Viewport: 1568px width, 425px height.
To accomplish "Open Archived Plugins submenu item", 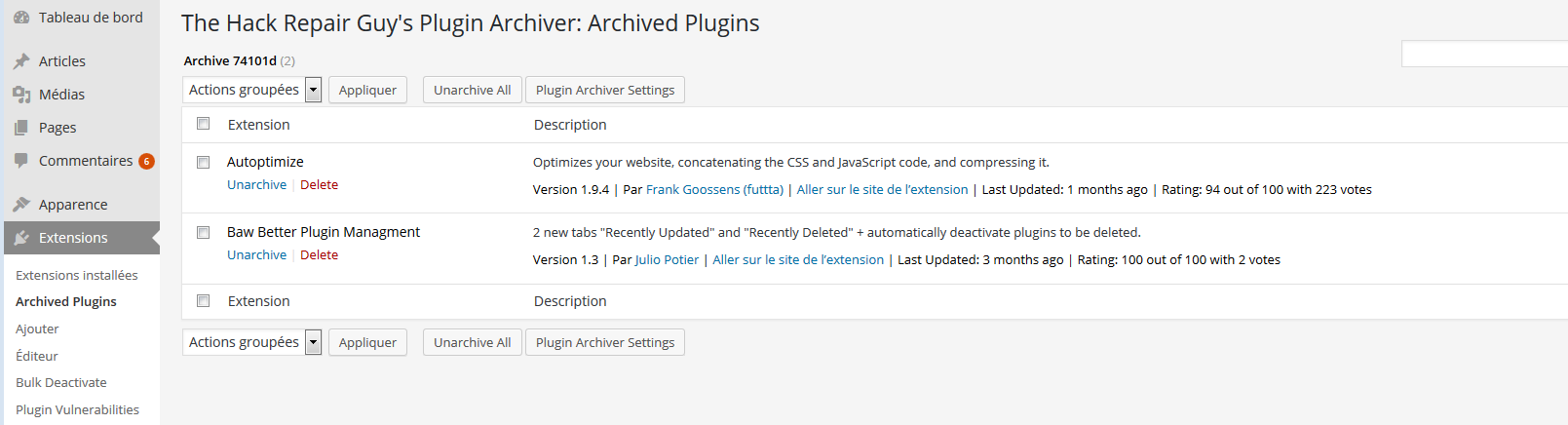I will pos(66,302).
